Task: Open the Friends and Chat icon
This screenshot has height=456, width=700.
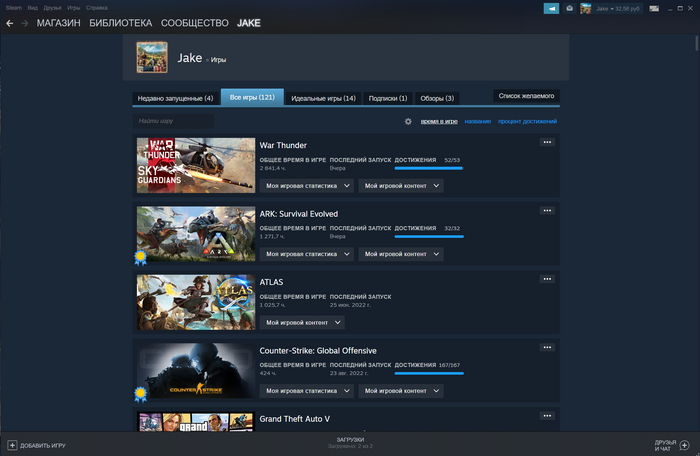Action: click(684, 444)
